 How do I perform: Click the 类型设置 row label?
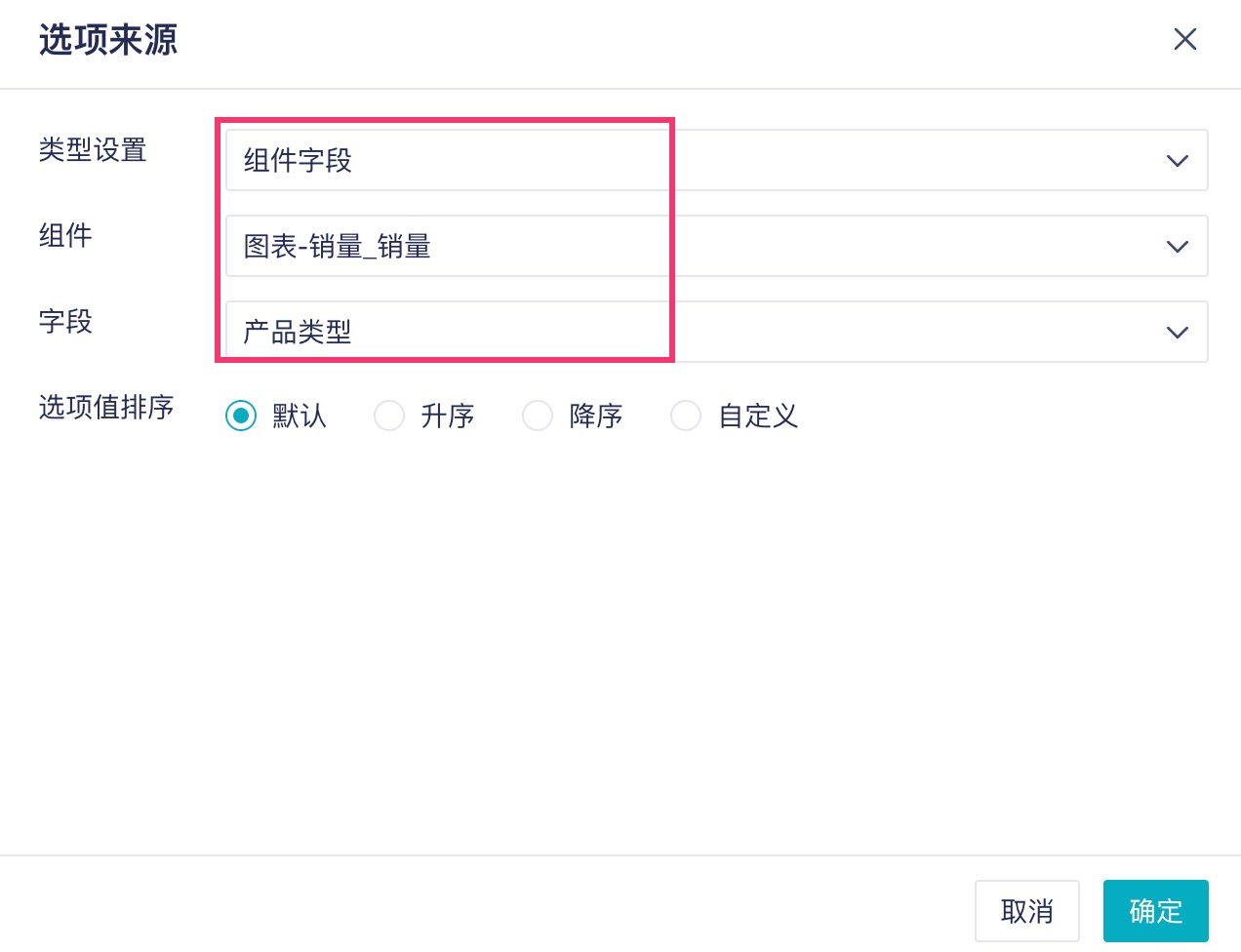93,150
